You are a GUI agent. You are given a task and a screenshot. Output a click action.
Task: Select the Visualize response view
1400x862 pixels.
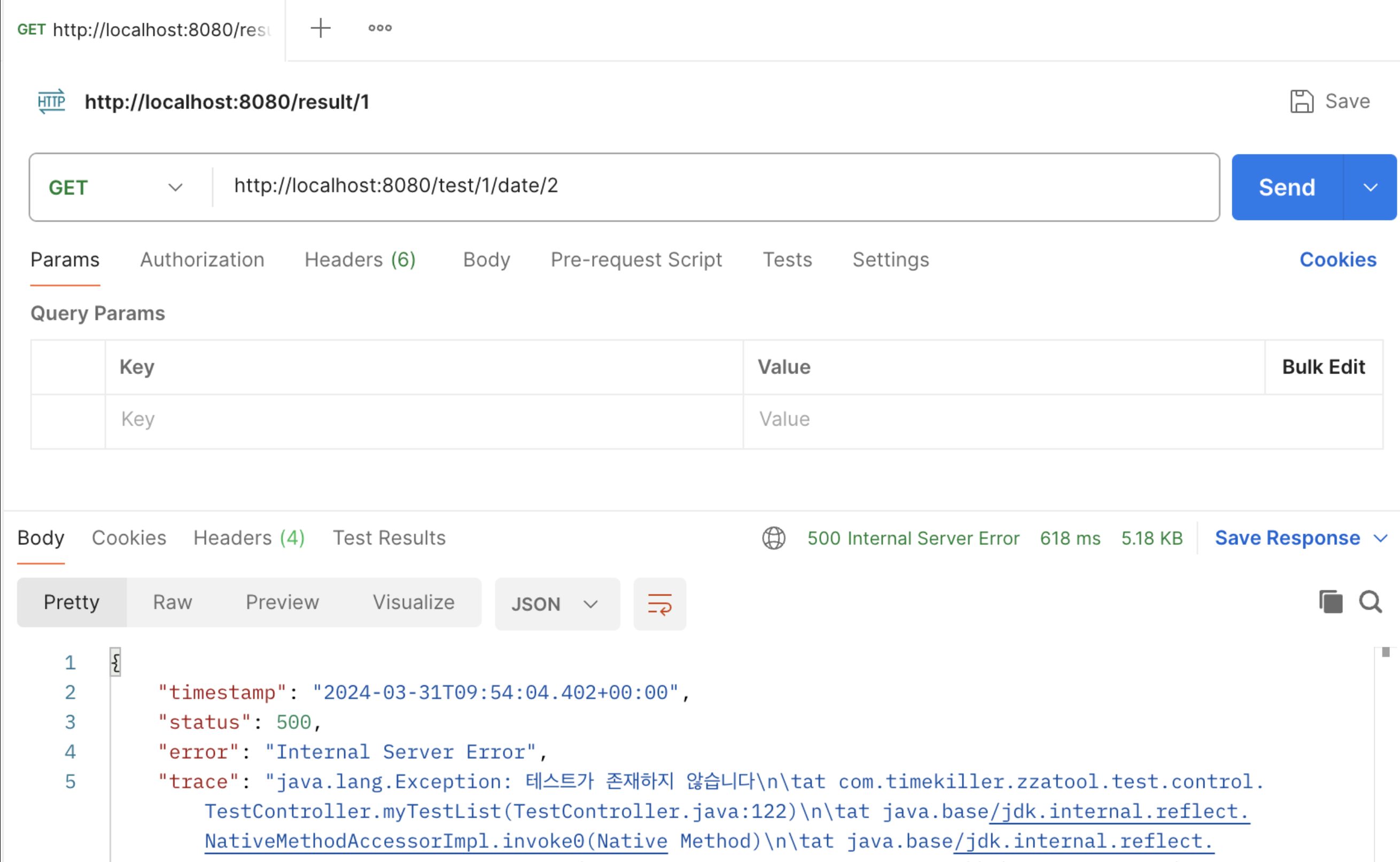[x=414, y=602]
